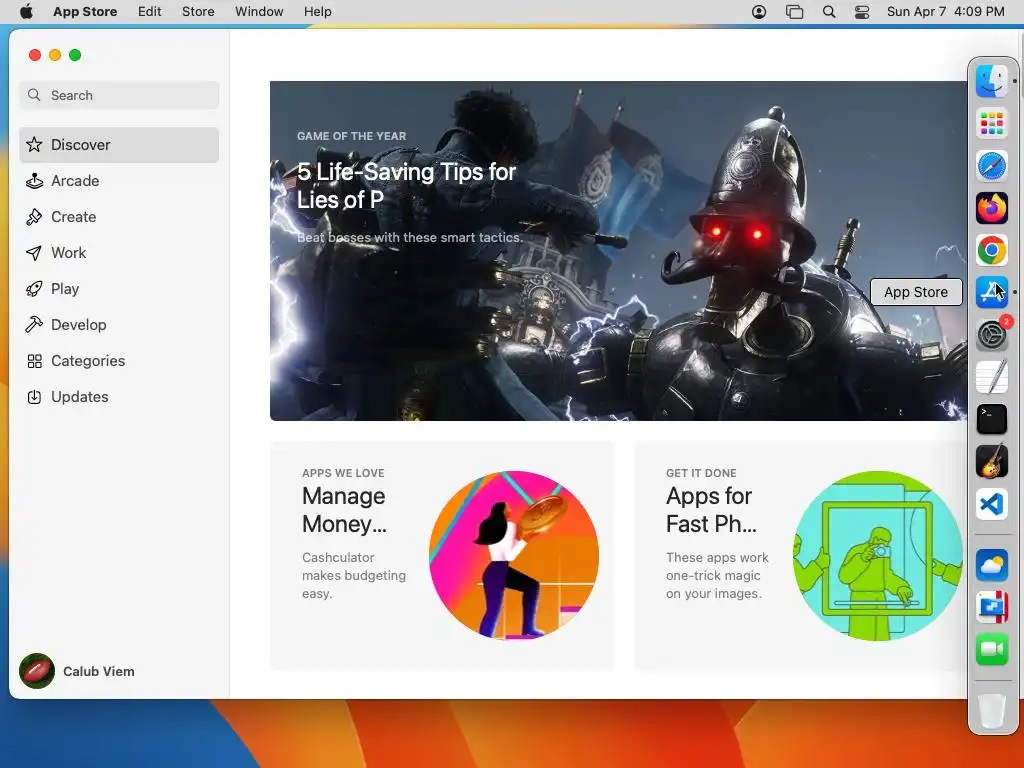Click the yellow minimize window button

pos(55,55)
